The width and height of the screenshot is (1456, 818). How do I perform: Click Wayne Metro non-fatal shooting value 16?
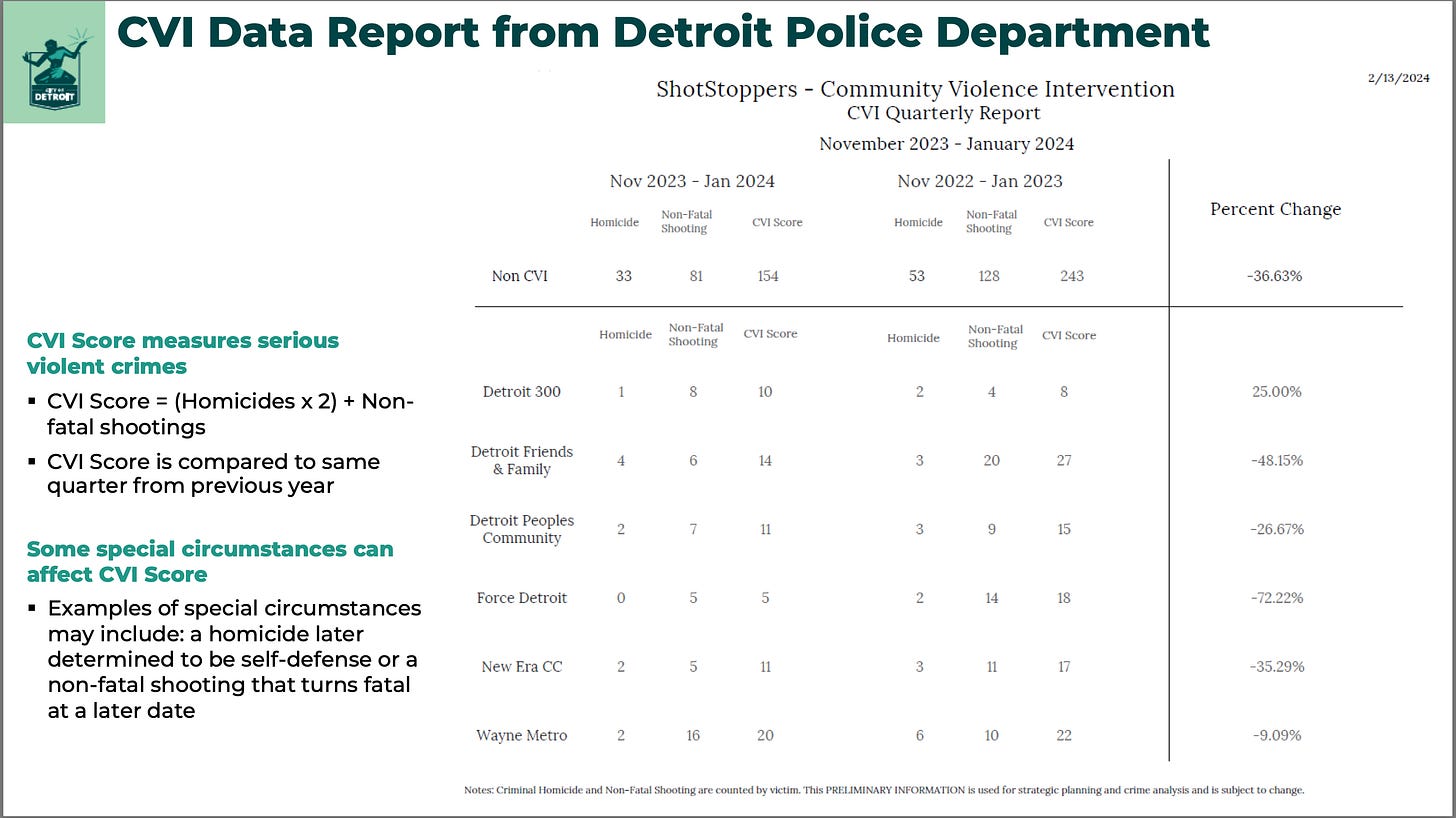[693, 736]
